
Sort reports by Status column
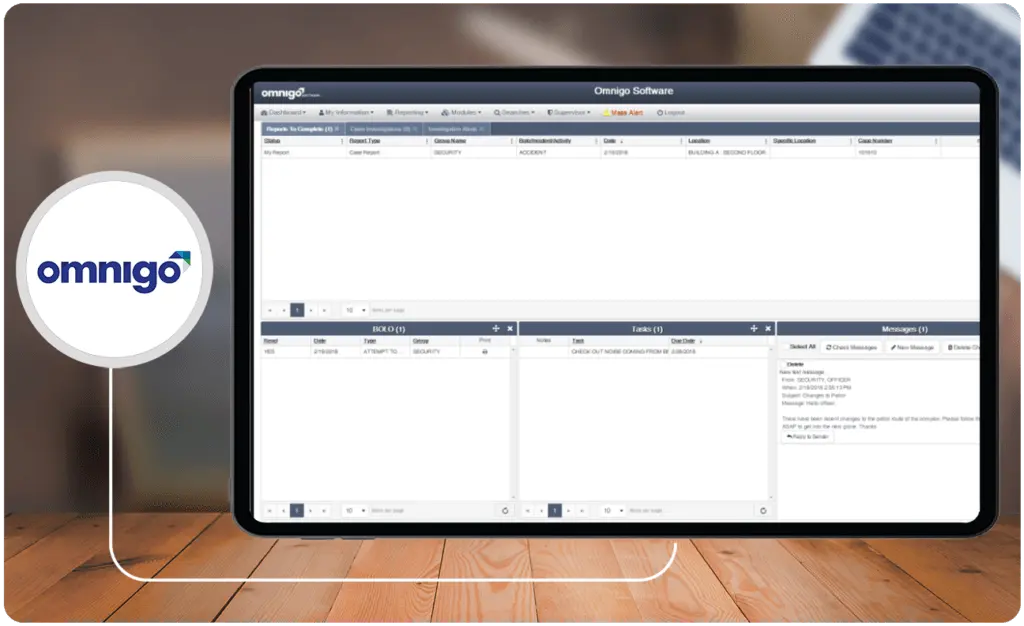pos(272,141)
